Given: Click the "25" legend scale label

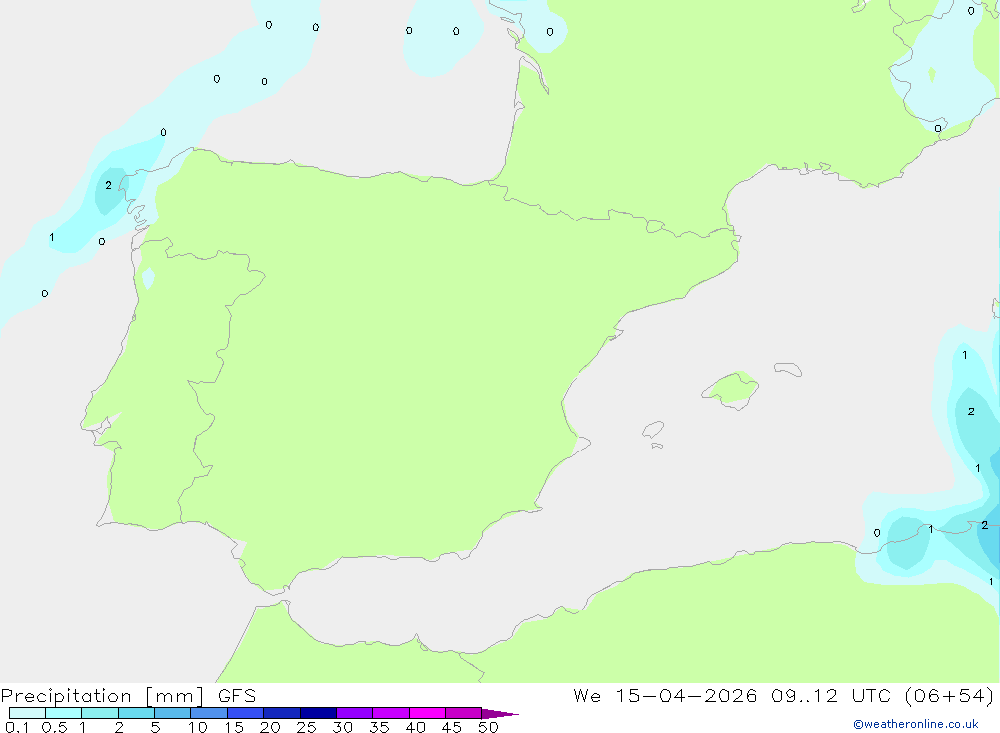Looking at the screenshot, I should (x=306, y=727).
